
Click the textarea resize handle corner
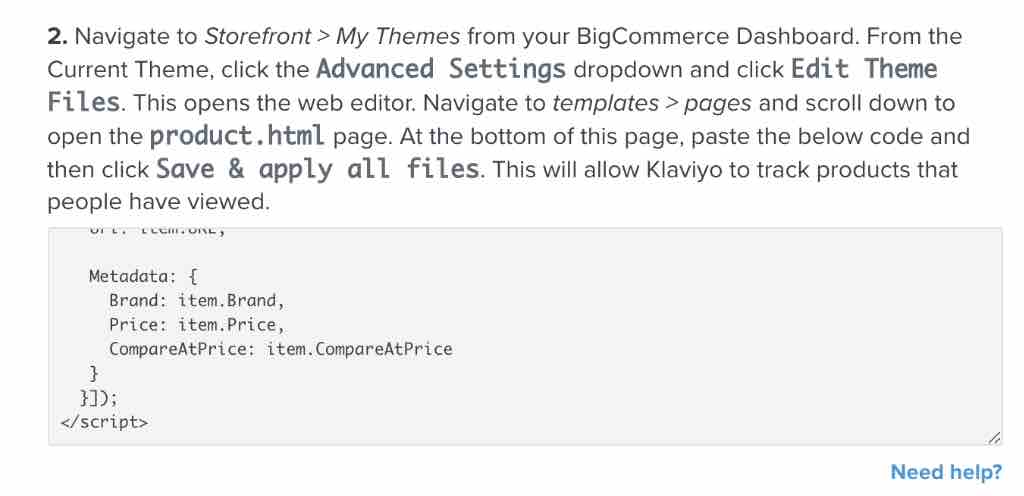pyautogui.click(x=993, y=437)
